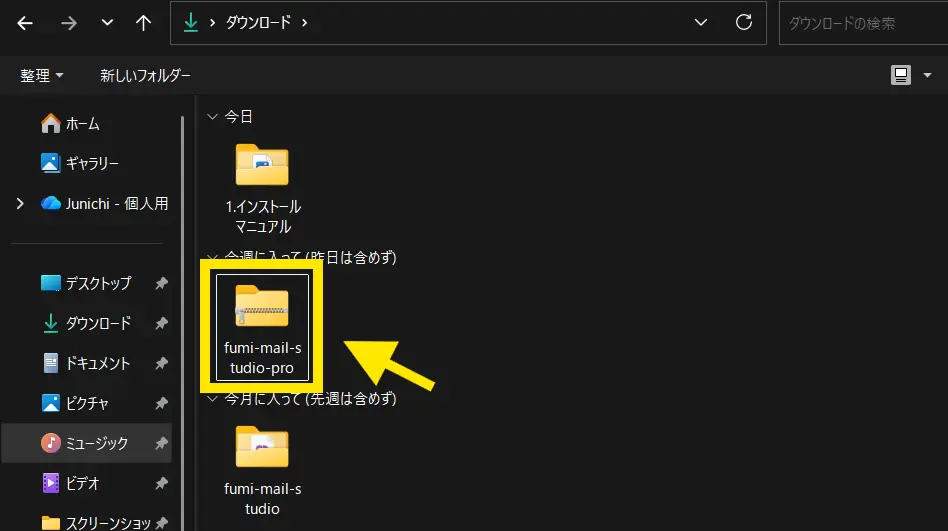948x531 pixels.
Task: Open the 整理 menu
Action: coord(42,75)
